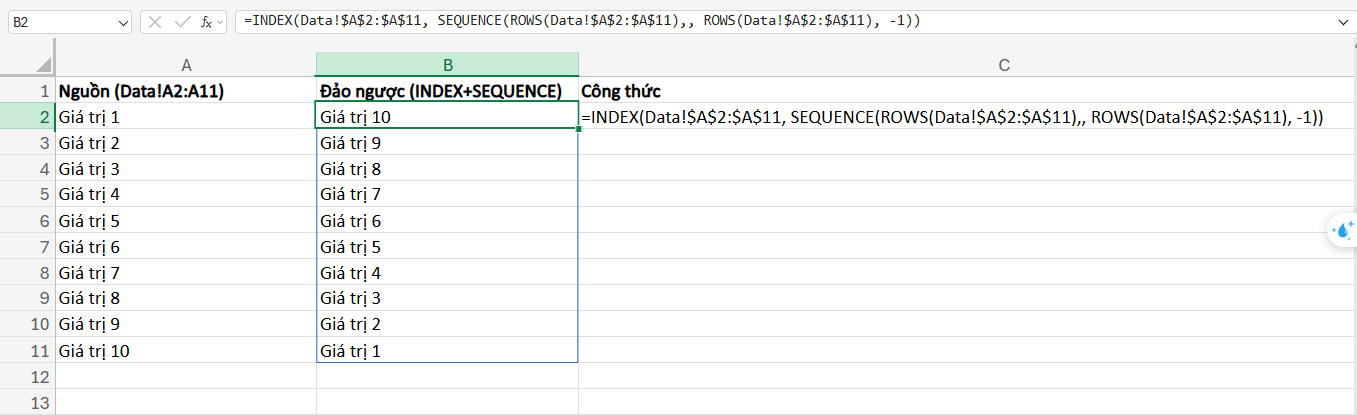The height and width of the screenshot is (415, 1357).
Task: Select cell A4 'Giá trị 3'
Action: (186, 169)
